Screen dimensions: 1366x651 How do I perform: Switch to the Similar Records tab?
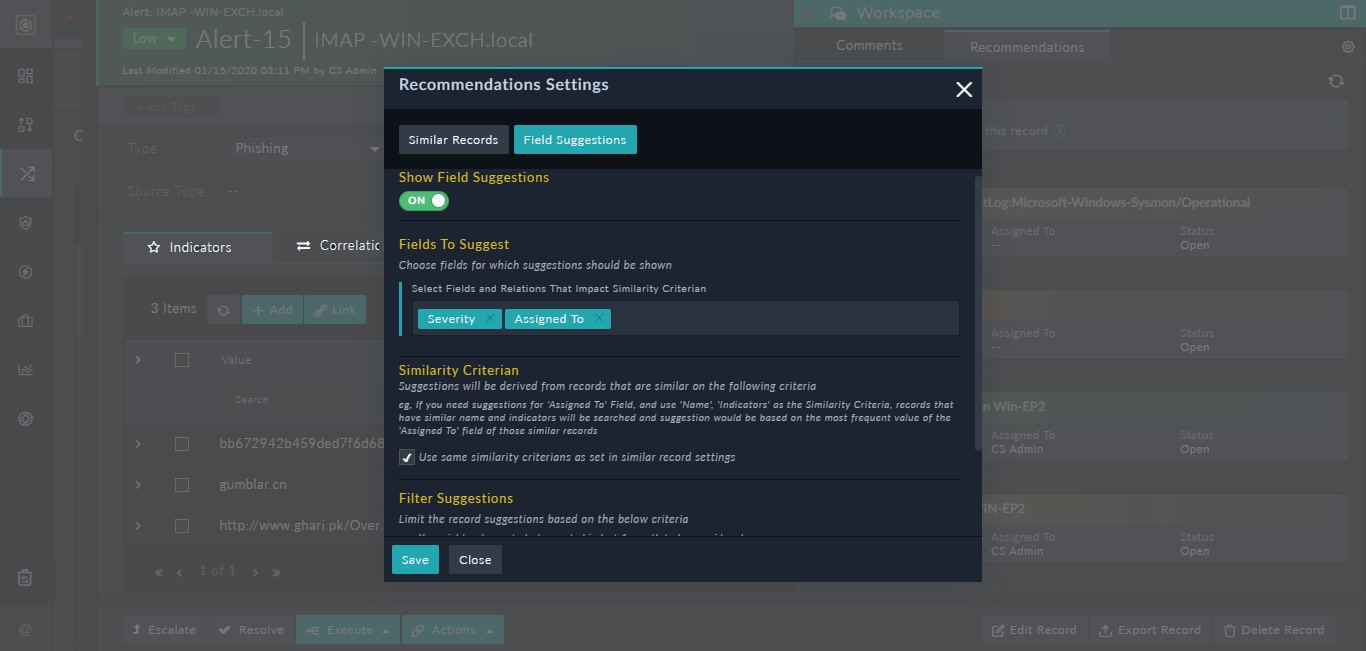click(x=453, y=139)
